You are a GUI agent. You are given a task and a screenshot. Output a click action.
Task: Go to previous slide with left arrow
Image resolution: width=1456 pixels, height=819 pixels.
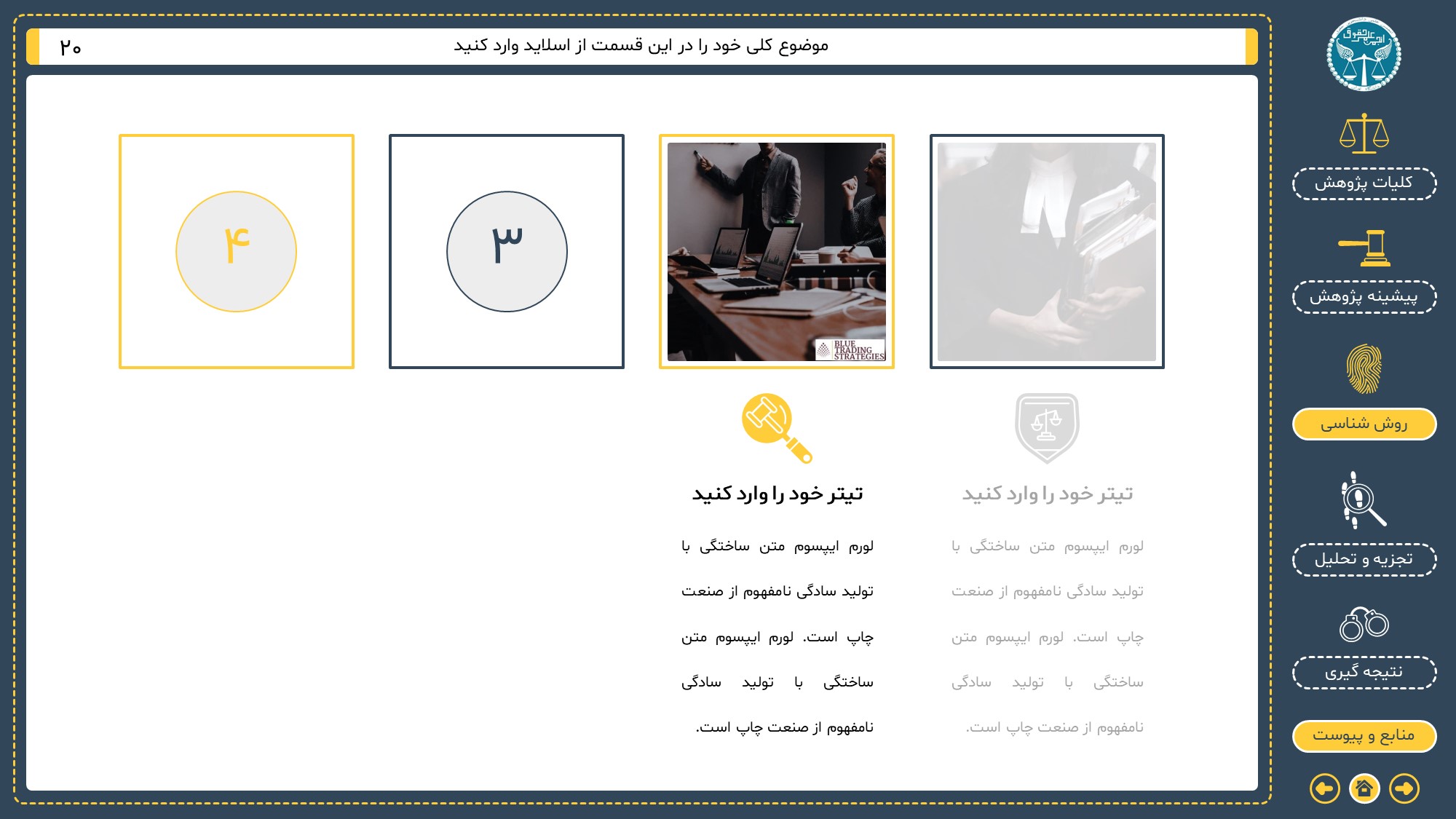pos(1324,788)
